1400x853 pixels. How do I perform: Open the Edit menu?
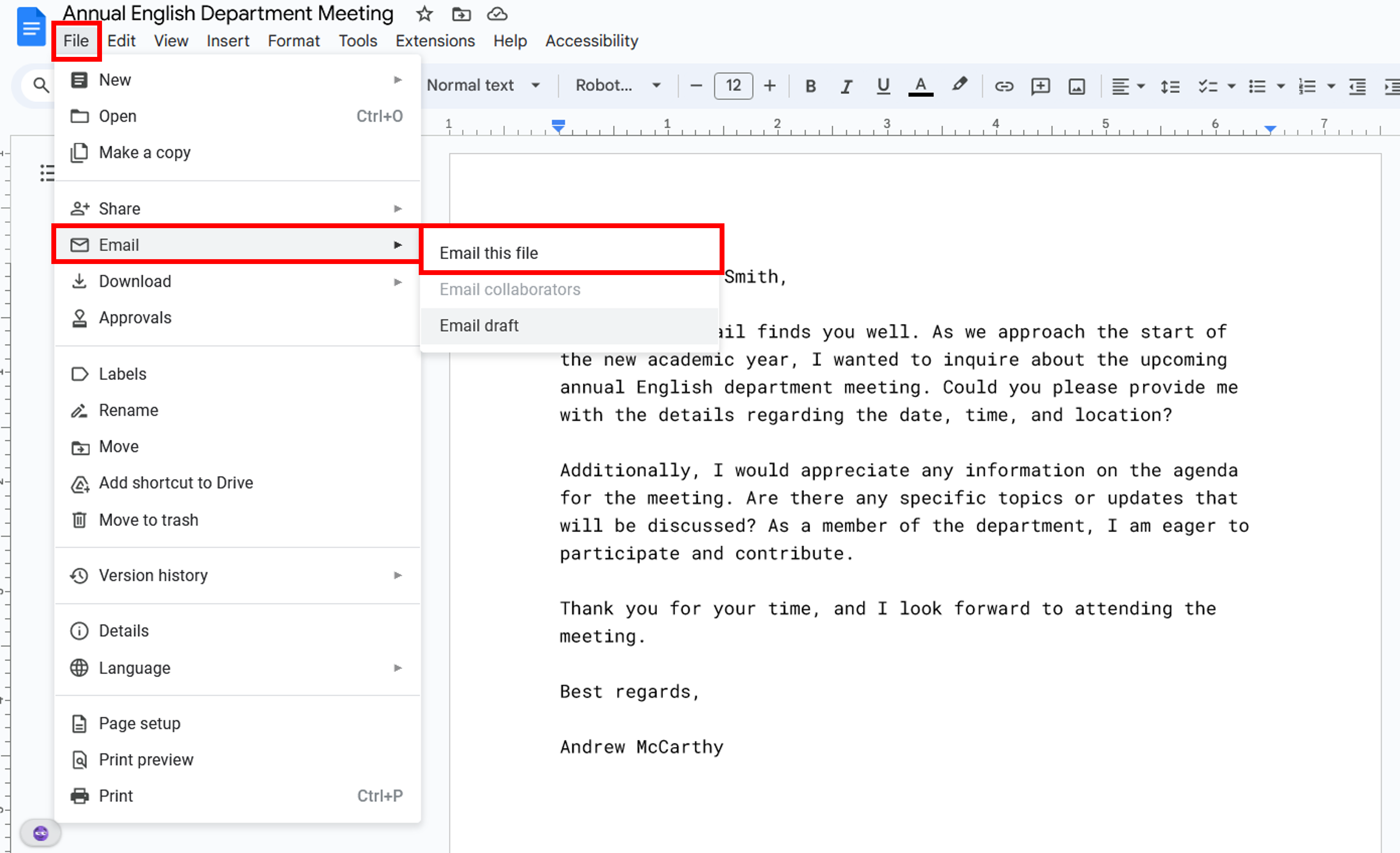[121, 41]
